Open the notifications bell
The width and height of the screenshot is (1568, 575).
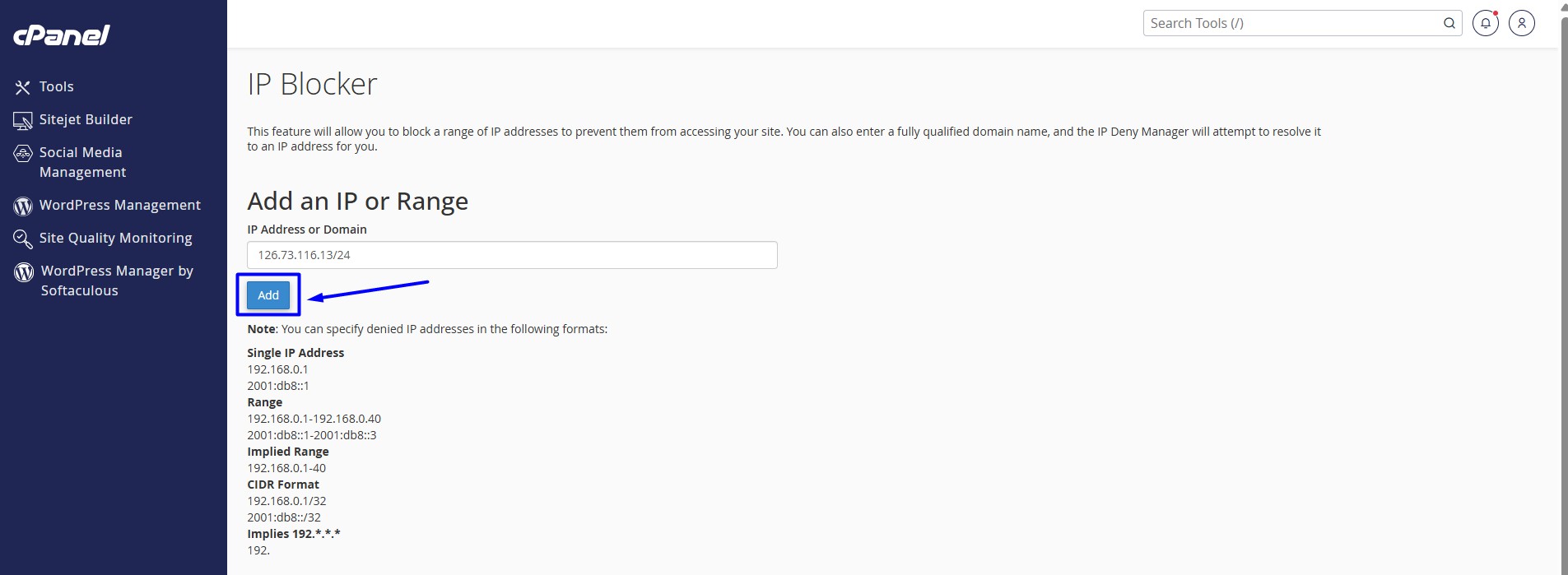pyautogui.click(x=1485, y=23)
